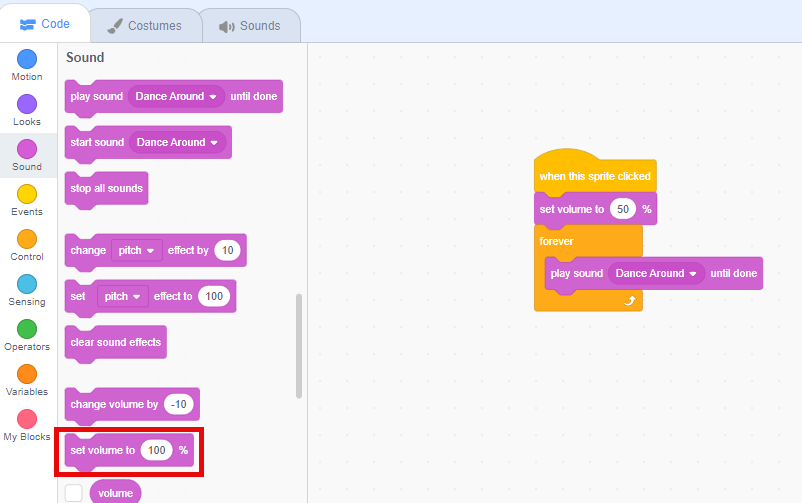Select the Events category circle
This screenshot has width=802, height=503.
[x=27, y=194]
